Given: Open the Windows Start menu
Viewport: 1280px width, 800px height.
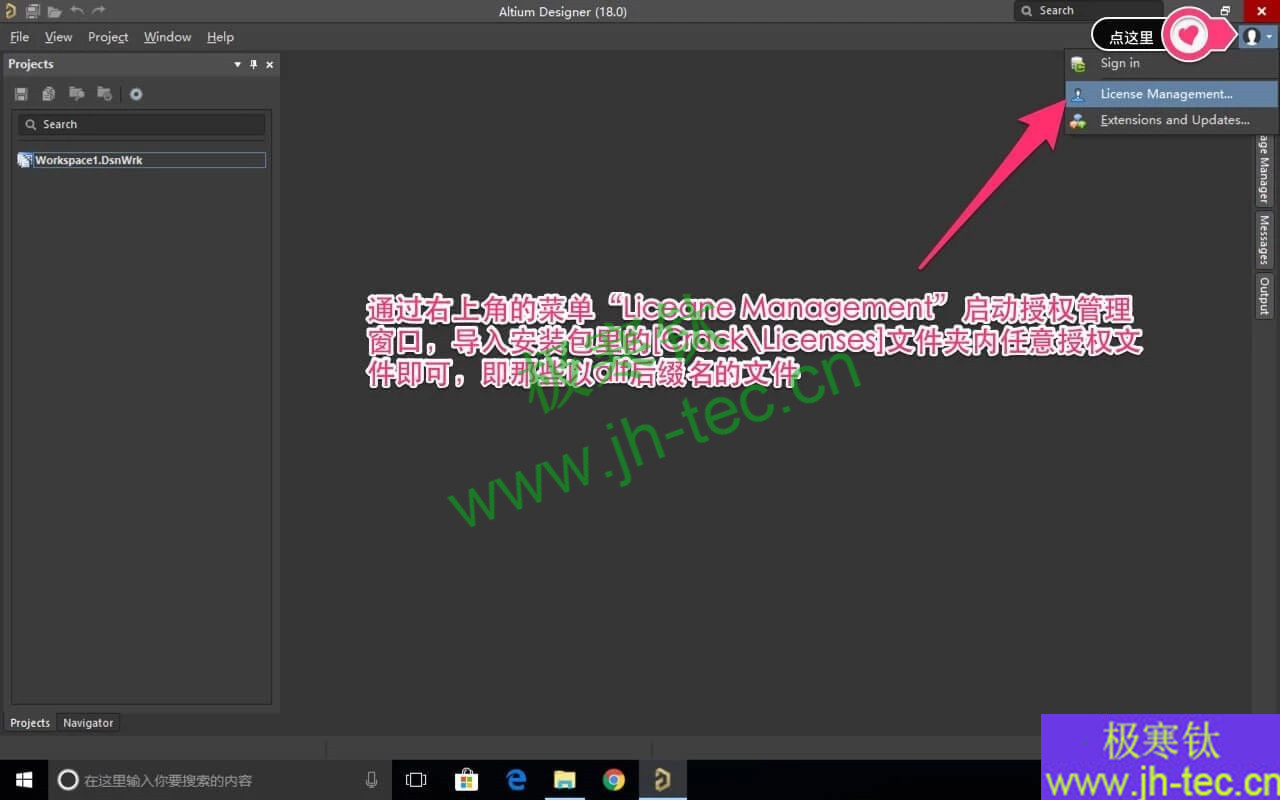Looking at the screenshot, I should pos(24,780).
